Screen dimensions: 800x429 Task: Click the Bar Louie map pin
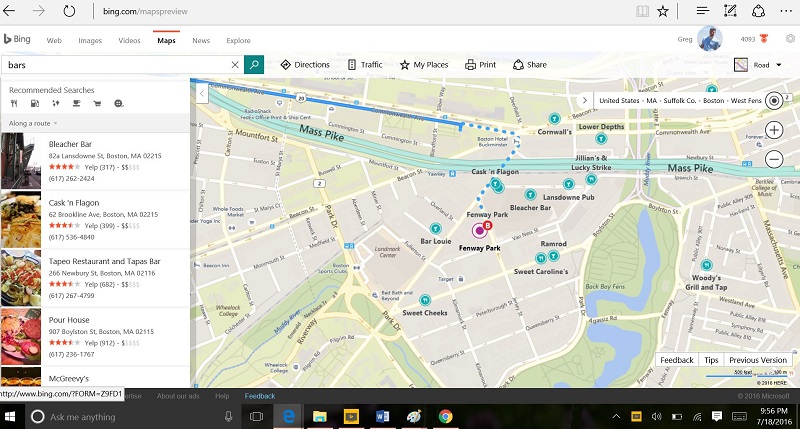[x=435, y=228]
